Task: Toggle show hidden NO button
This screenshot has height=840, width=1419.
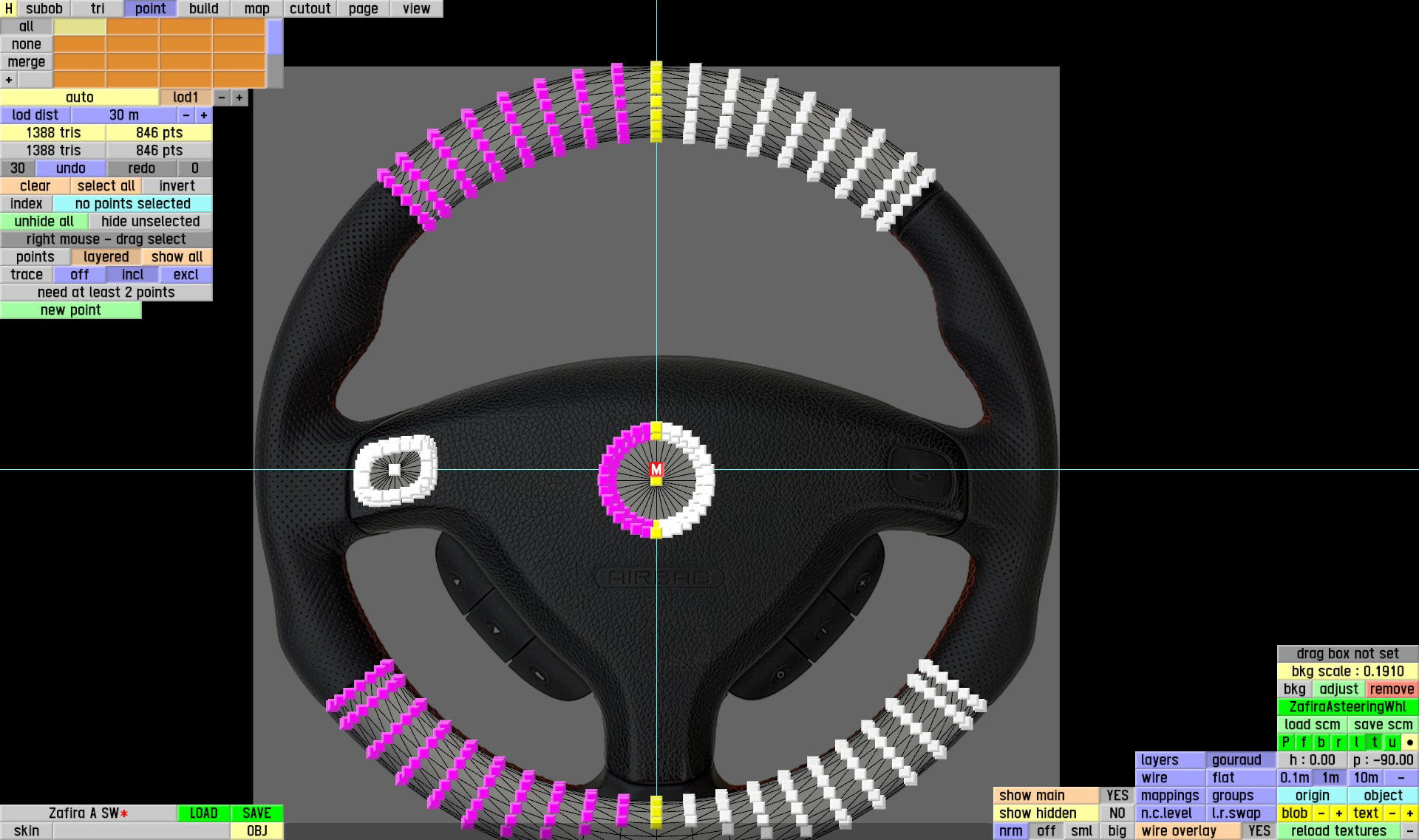Action: point(1117,813)
